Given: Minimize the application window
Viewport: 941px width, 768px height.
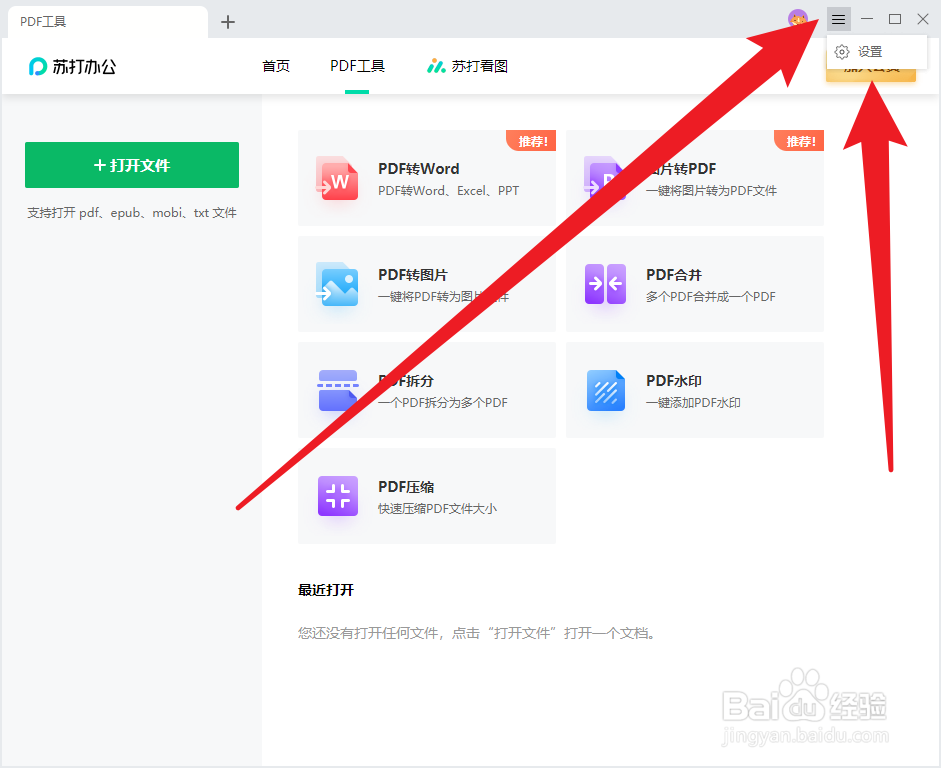Looking at the screenshot, I should point(867,19).
